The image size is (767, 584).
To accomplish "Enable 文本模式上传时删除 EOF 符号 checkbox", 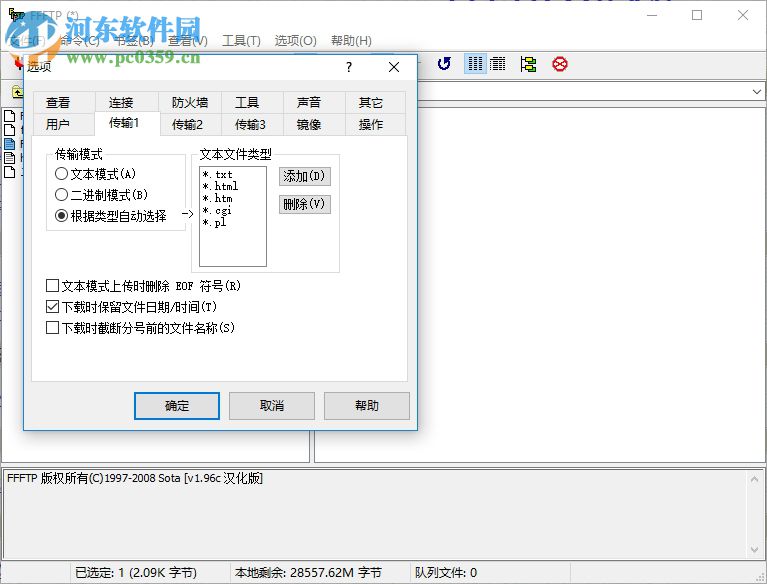I will click(52, 286).
